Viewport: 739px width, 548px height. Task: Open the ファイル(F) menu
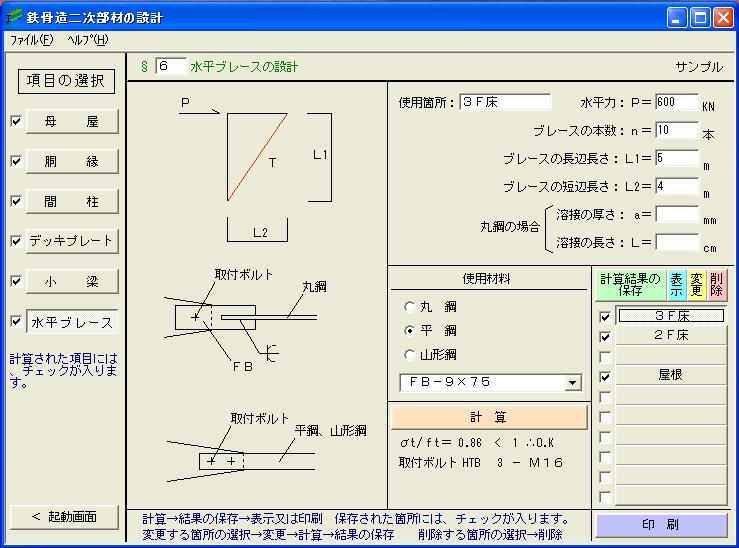pos(31,40)
